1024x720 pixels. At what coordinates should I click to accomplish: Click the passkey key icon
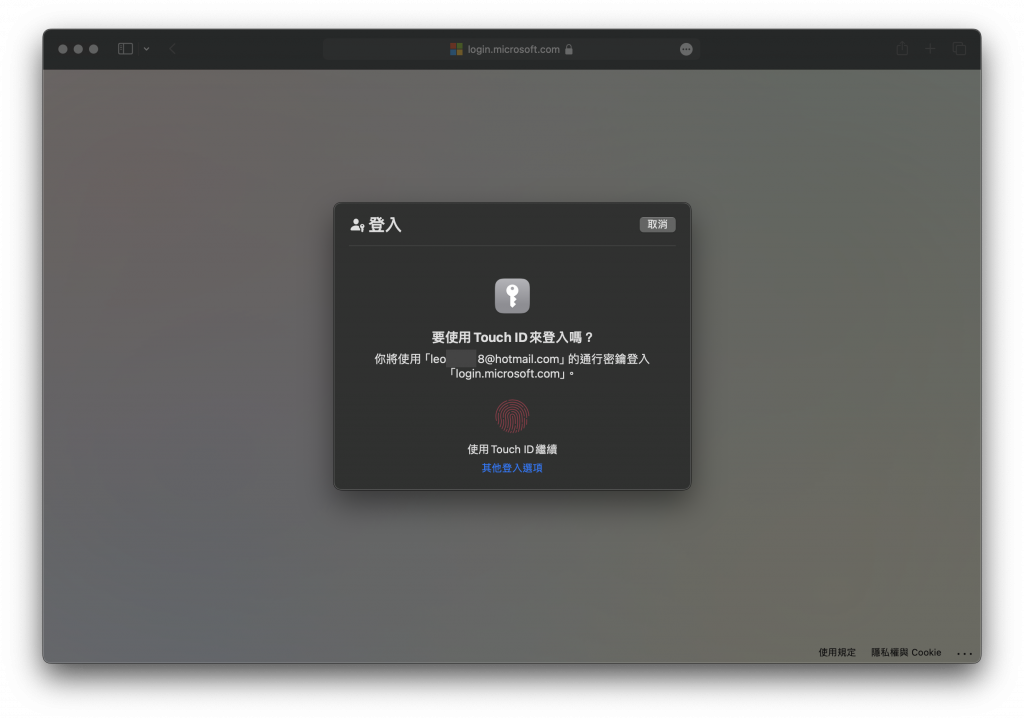pyautogui.click(x=512, y=296)
